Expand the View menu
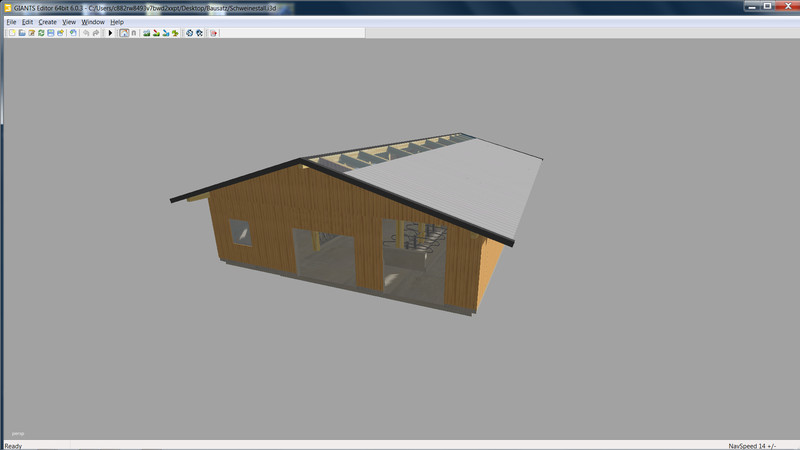 point(68,21)
